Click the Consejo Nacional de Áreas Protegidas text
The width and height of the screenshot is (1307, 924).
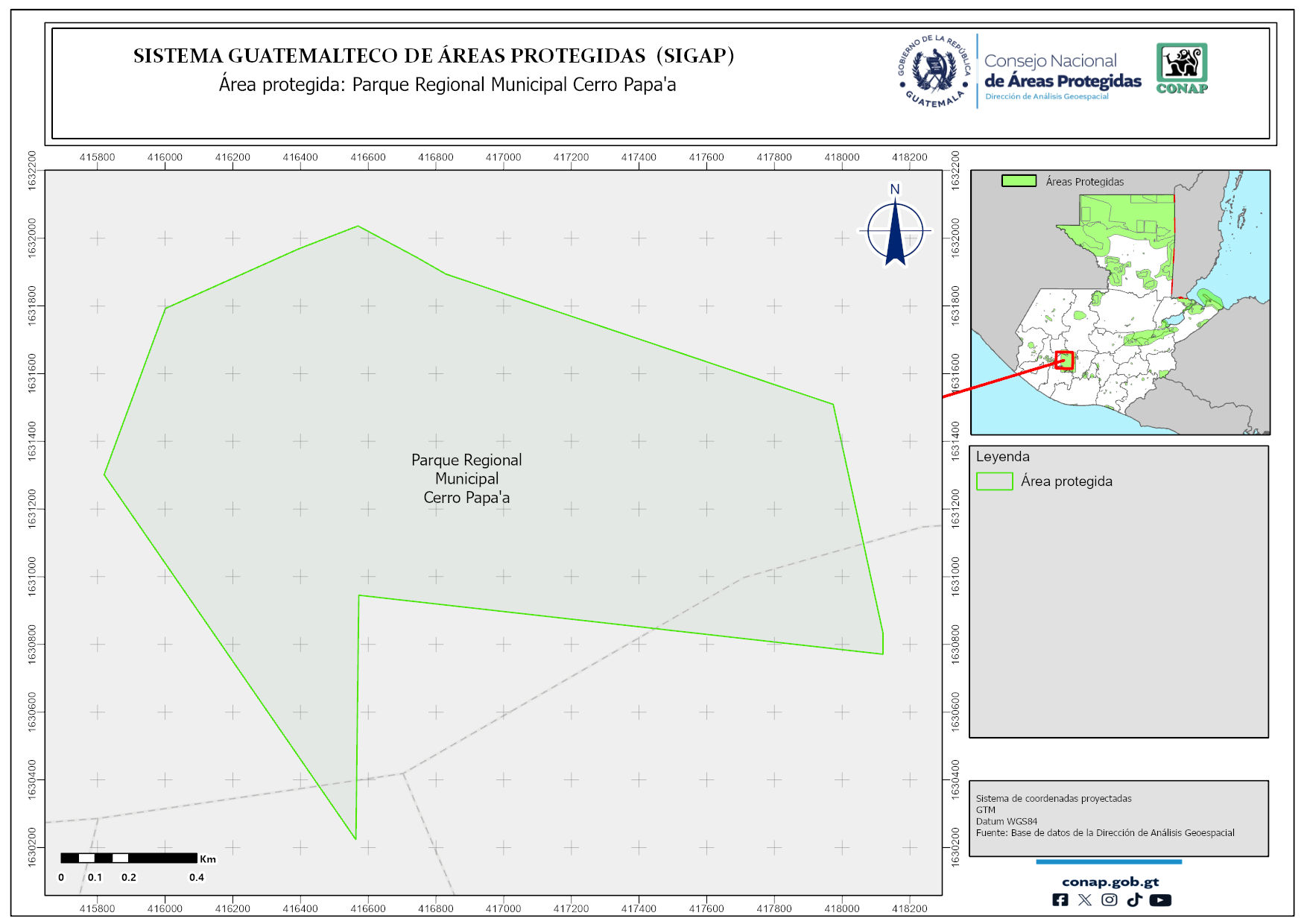point(1062,72)
